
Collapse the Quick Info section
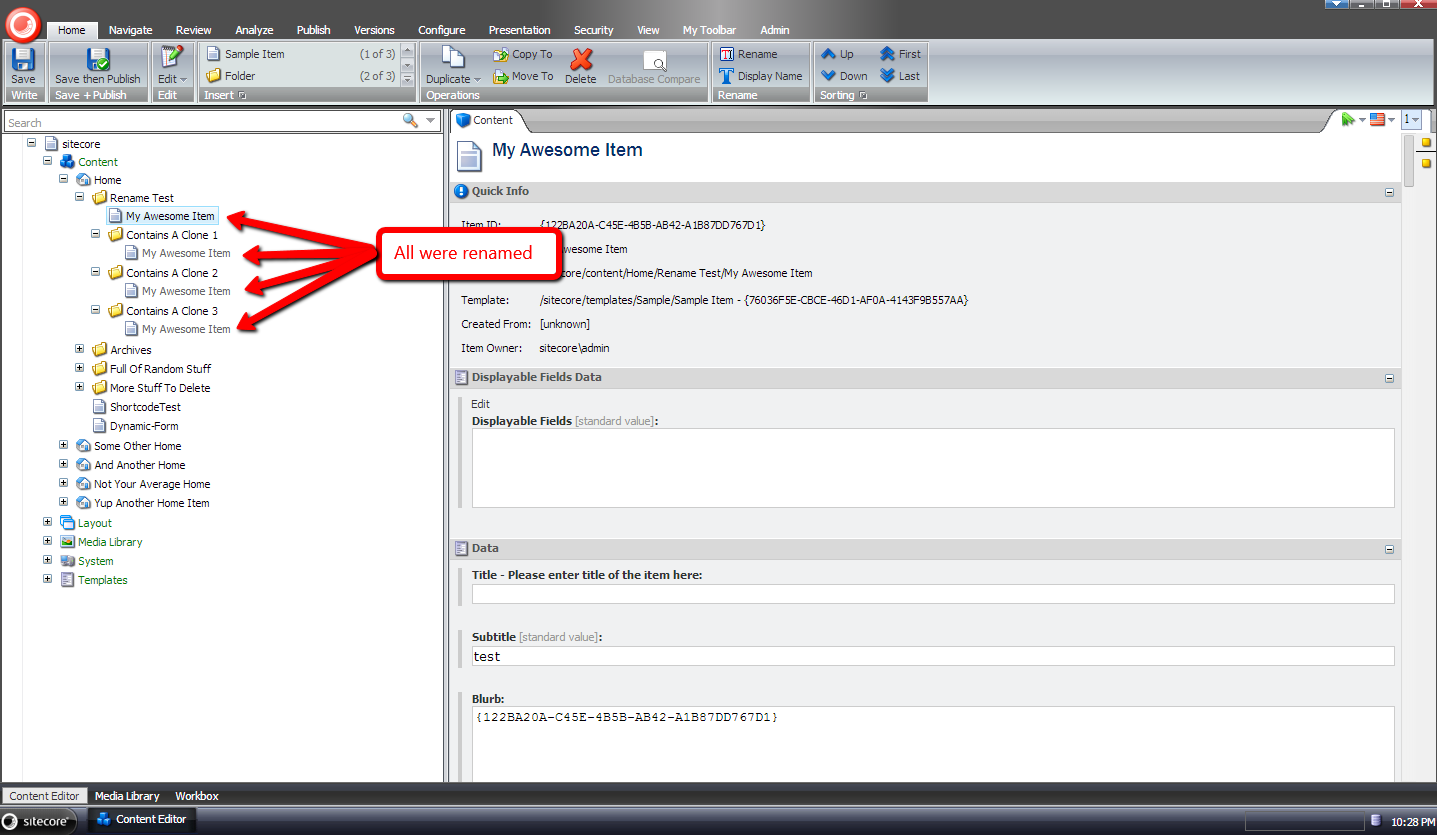click(1389, 192)
